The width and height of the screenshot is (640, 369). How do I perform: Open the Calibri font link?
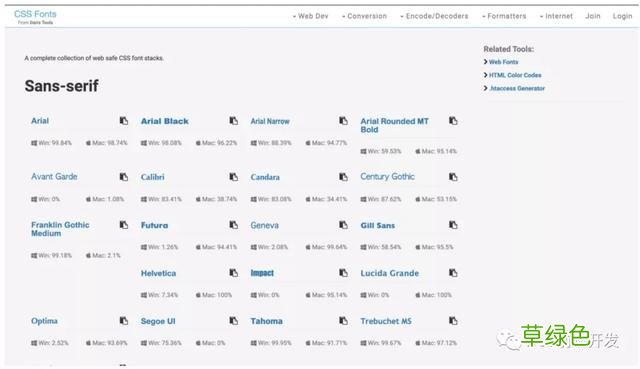pos(153,177)
